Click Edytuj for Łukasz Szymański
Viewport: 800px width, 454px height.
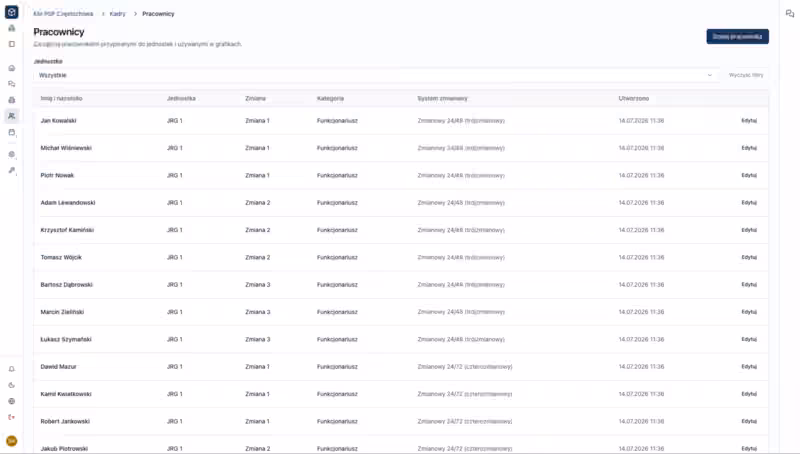749,339
